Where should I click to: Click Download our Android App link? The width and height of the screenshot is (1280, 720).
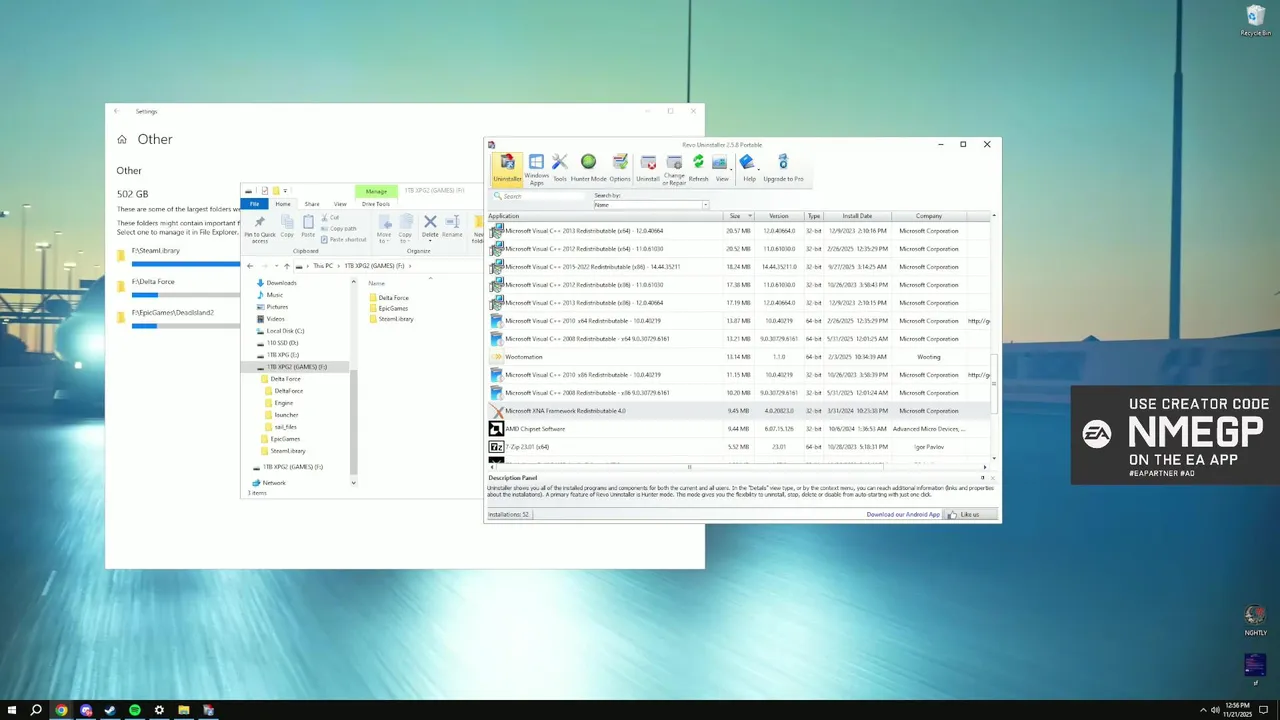[x=903, y=514]
